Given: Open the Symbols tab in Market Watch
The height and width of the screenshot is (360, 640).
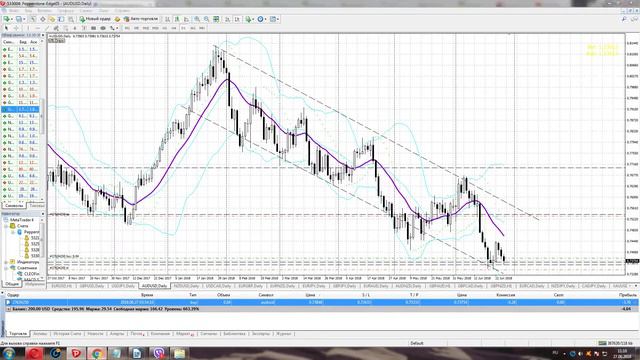Looking at the screenshot, I should tap(14, 205).
